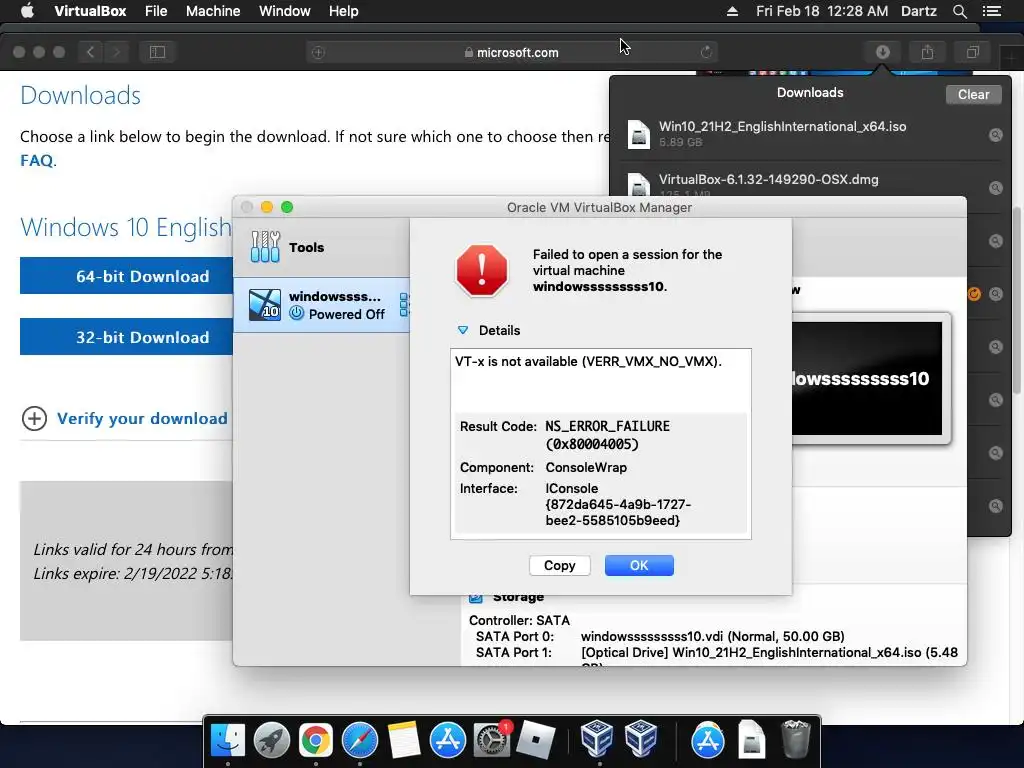Toggle Safari sidebar button
Viewport: 1024px width, 768px height.
(x=157, y=52)
